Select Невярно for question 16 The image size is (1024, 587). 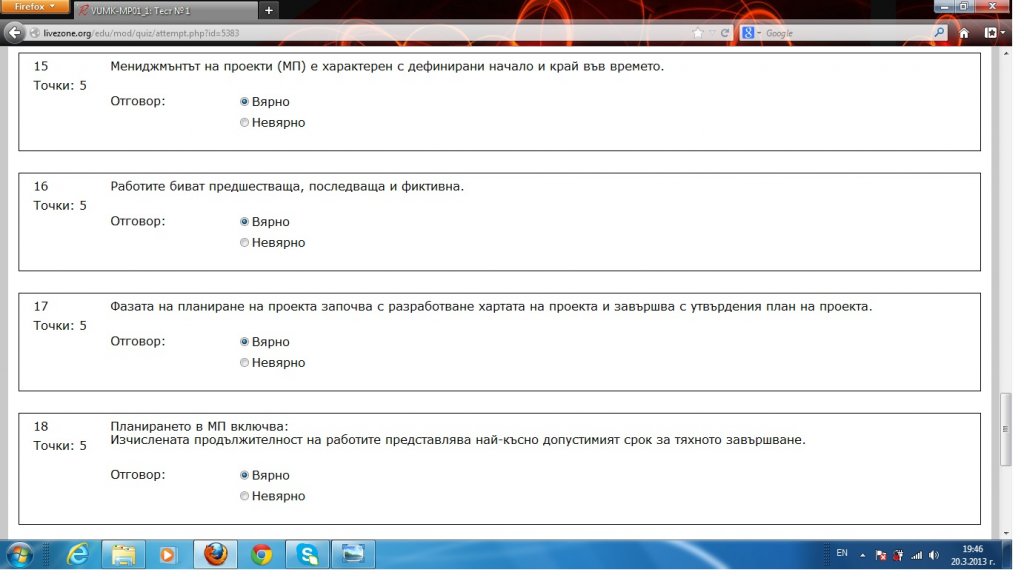pos(244,243)
